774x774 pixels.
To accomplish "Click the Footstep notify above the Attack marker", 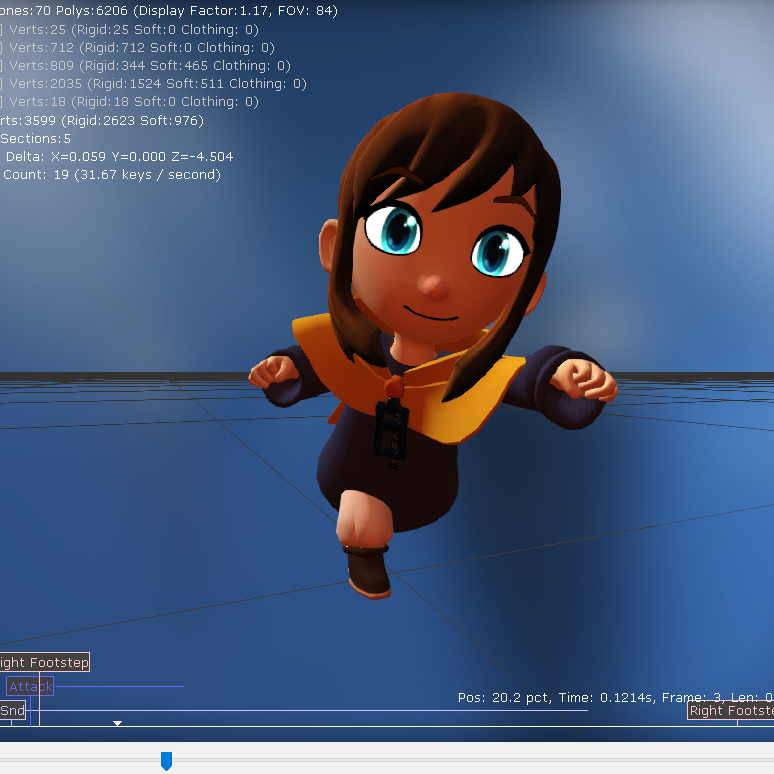I will coord(44,662).
